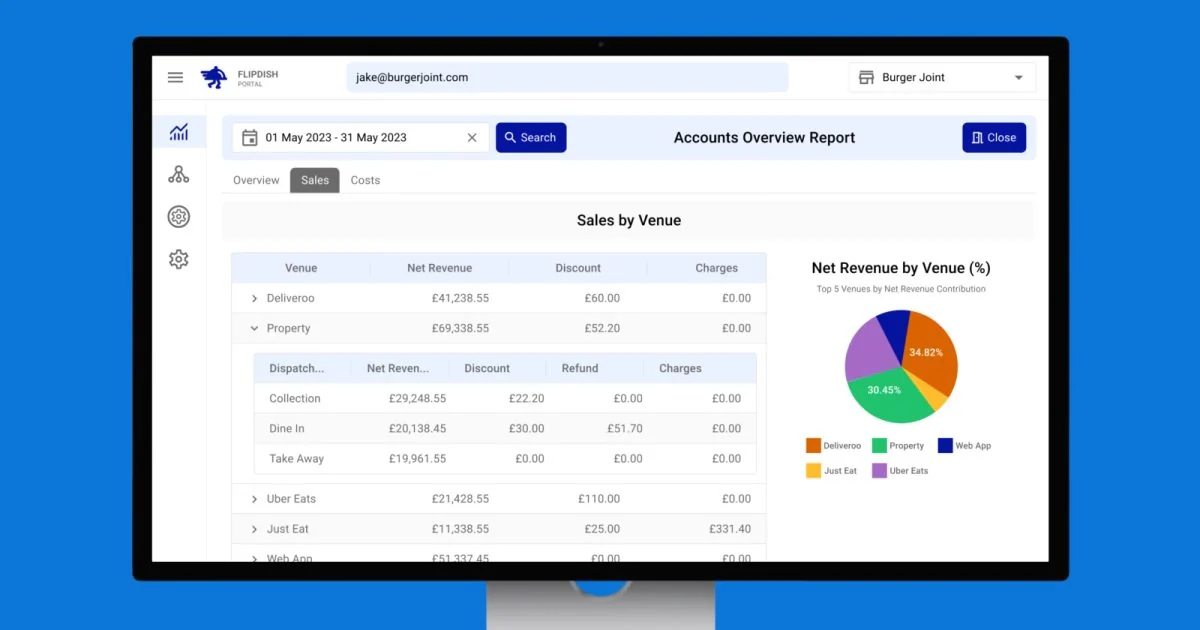Click the Collection dispatch row label
This screenshot has width=1200, height=630.
pyautogui.click(x=295, y=399)
